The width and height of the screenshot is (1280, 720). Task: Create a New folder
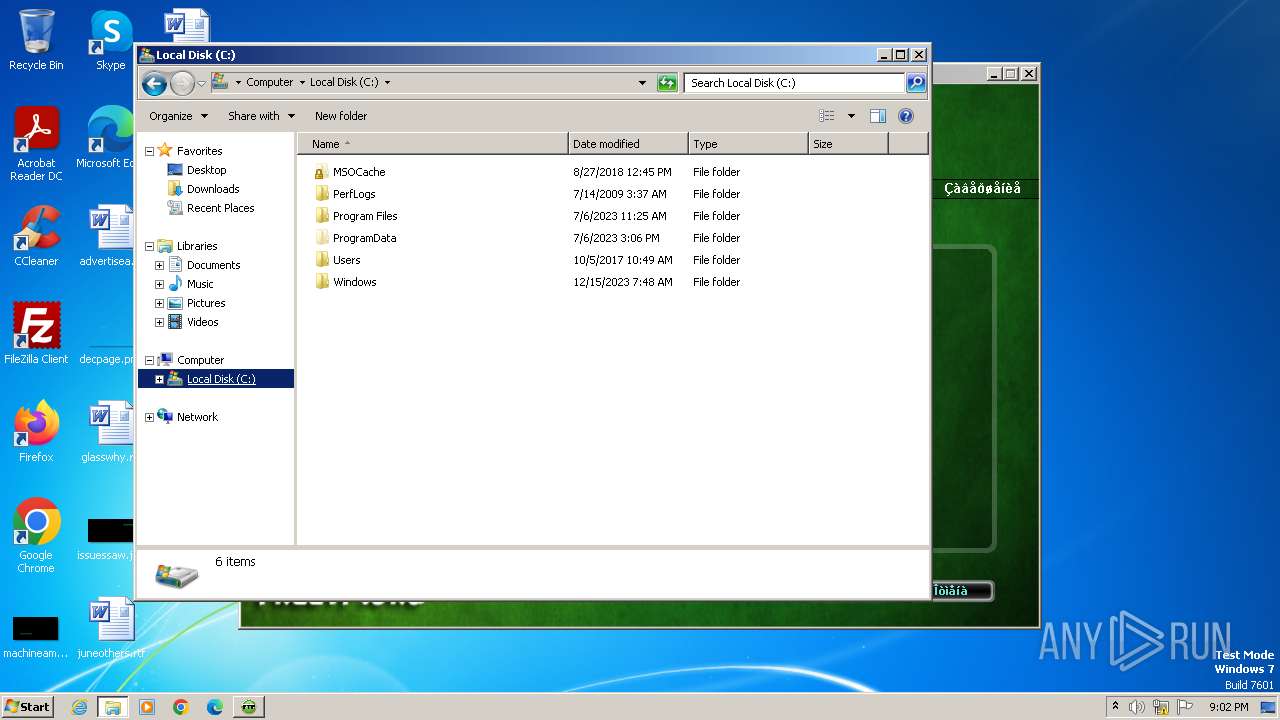coord(341,116)
